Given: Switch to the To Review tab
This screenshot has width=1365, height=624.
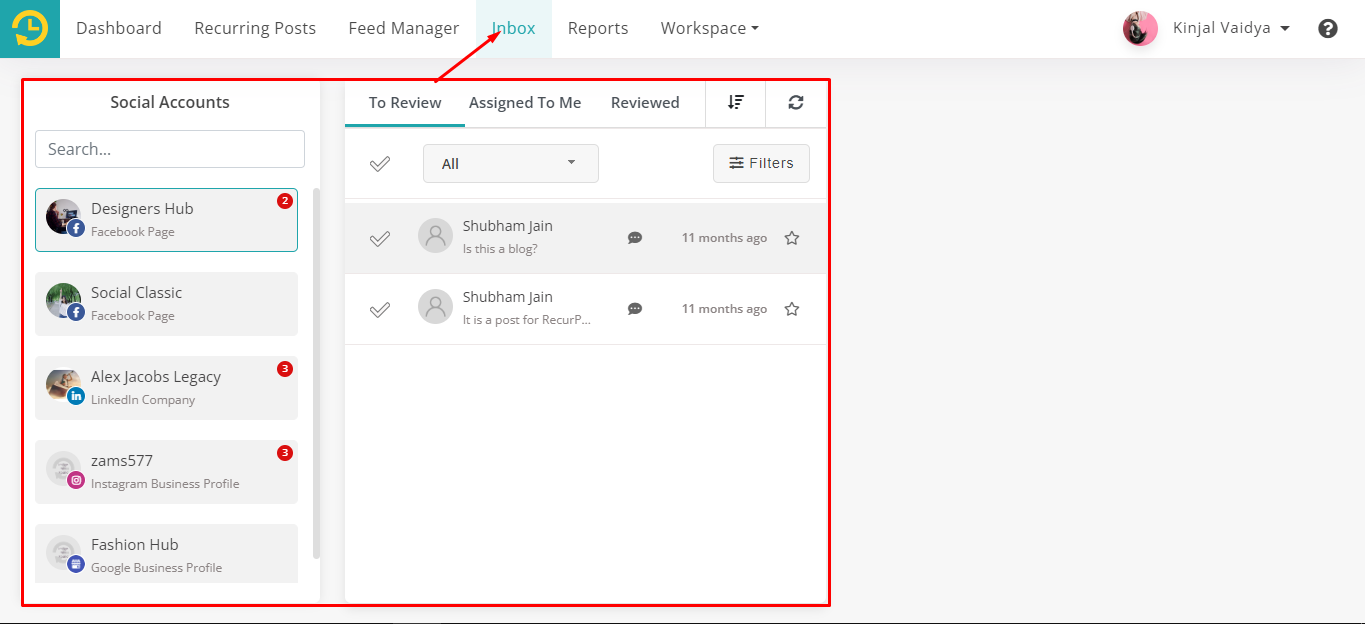Looking at the screenshot, I should coord(405,102).
